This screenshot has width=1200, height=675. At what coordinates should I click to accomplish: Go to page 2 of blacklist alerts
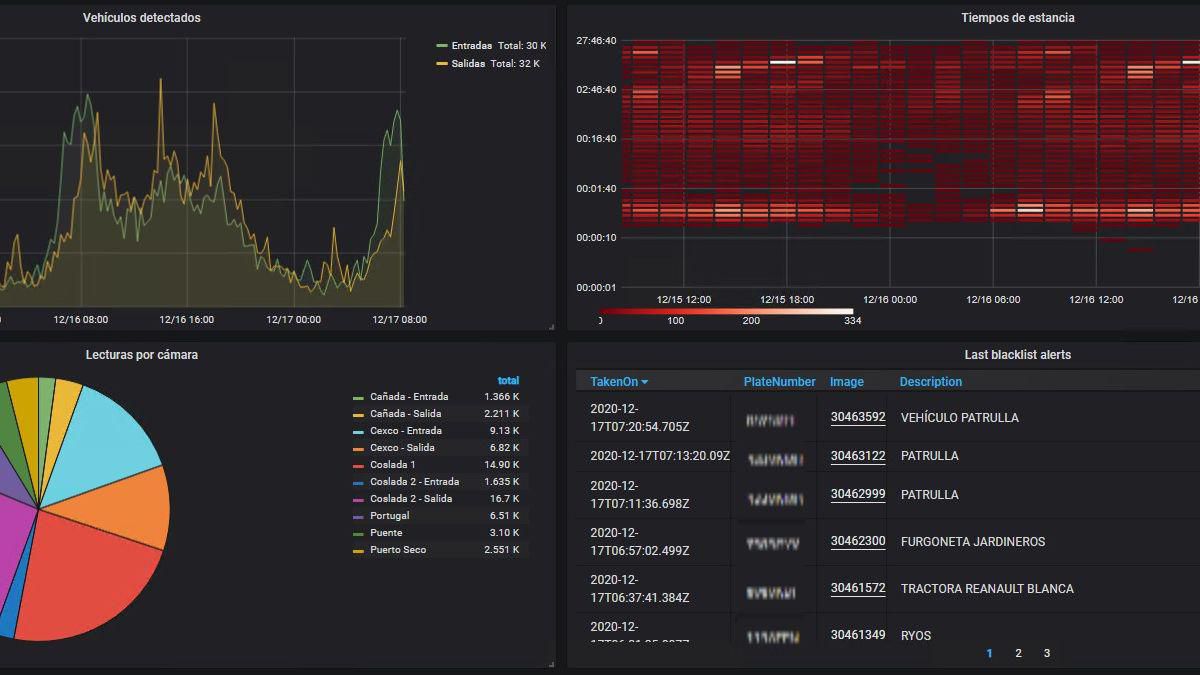pyautogui.click(x=1018, y=653)
